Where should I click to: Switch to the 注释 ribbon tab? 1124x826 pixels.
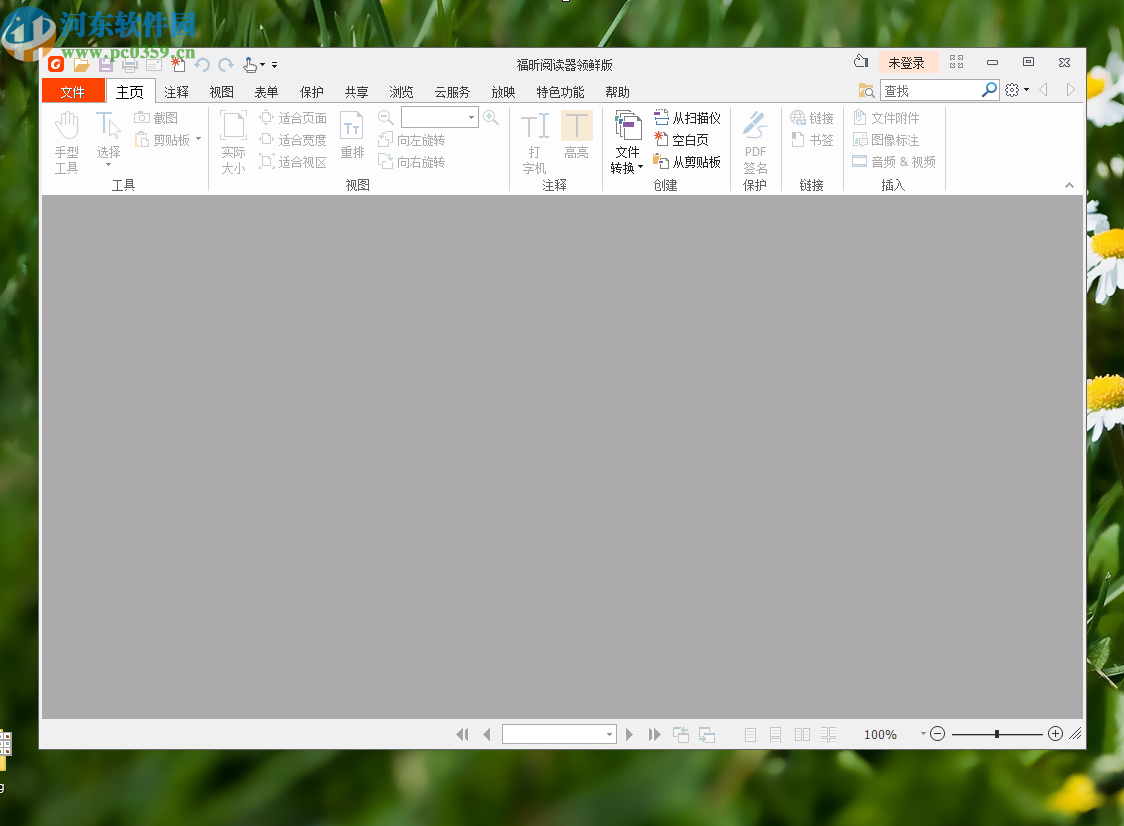click(x=176, y=92)
